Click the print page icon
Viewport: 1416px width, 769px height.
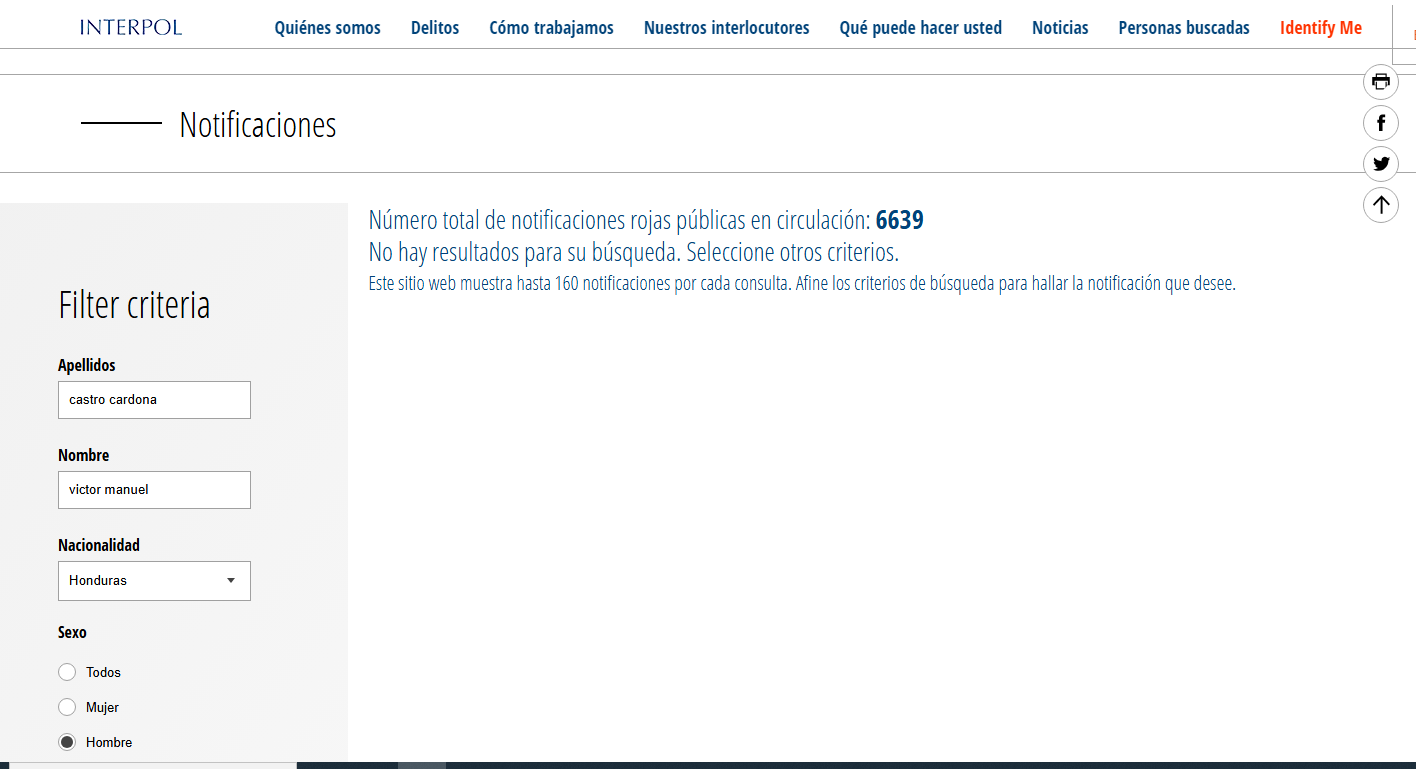[1381, 81]
